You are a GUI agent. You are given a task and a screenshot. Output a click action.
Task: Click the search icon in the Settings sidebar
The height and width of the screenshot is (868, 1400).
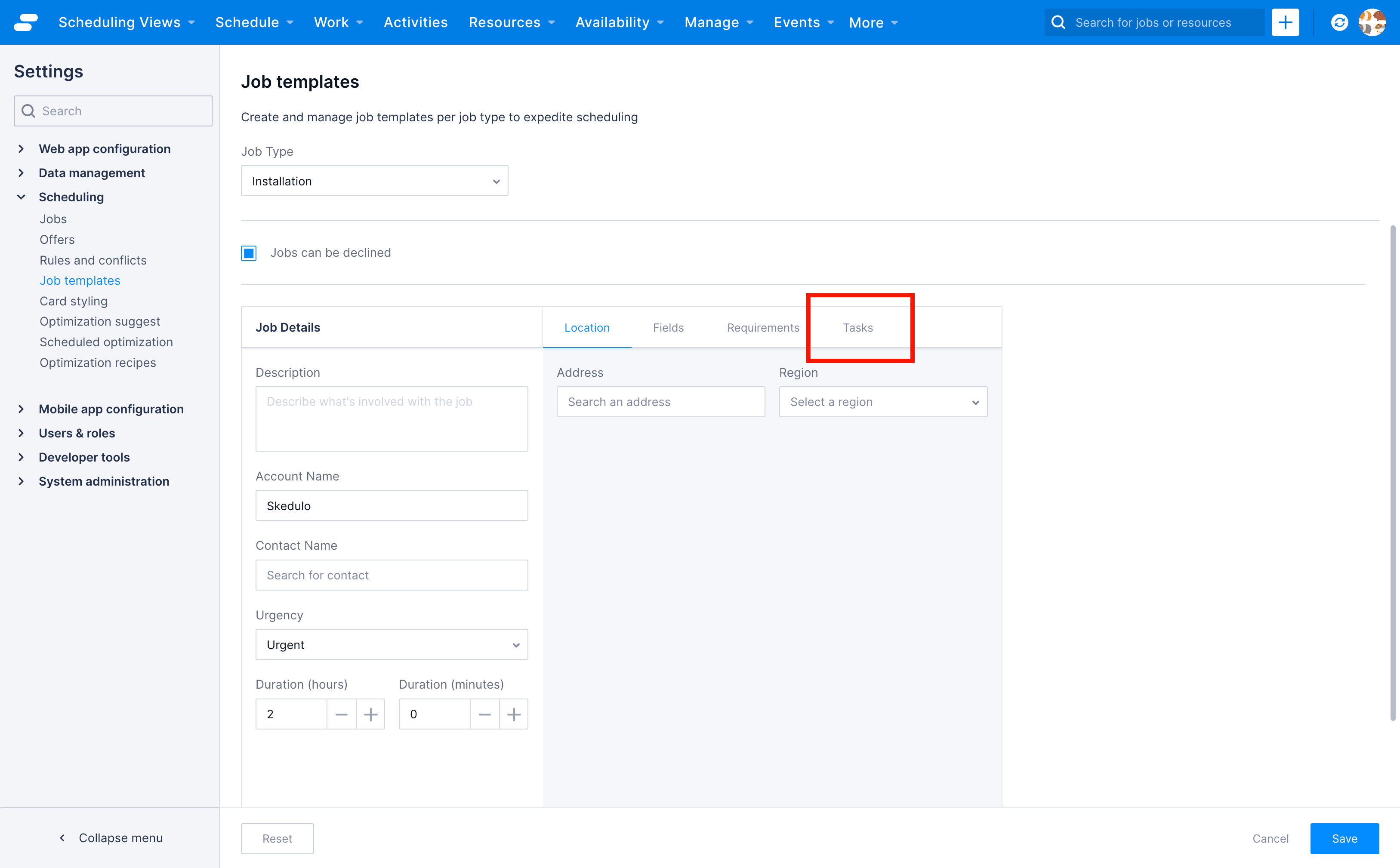click(28, 110)
